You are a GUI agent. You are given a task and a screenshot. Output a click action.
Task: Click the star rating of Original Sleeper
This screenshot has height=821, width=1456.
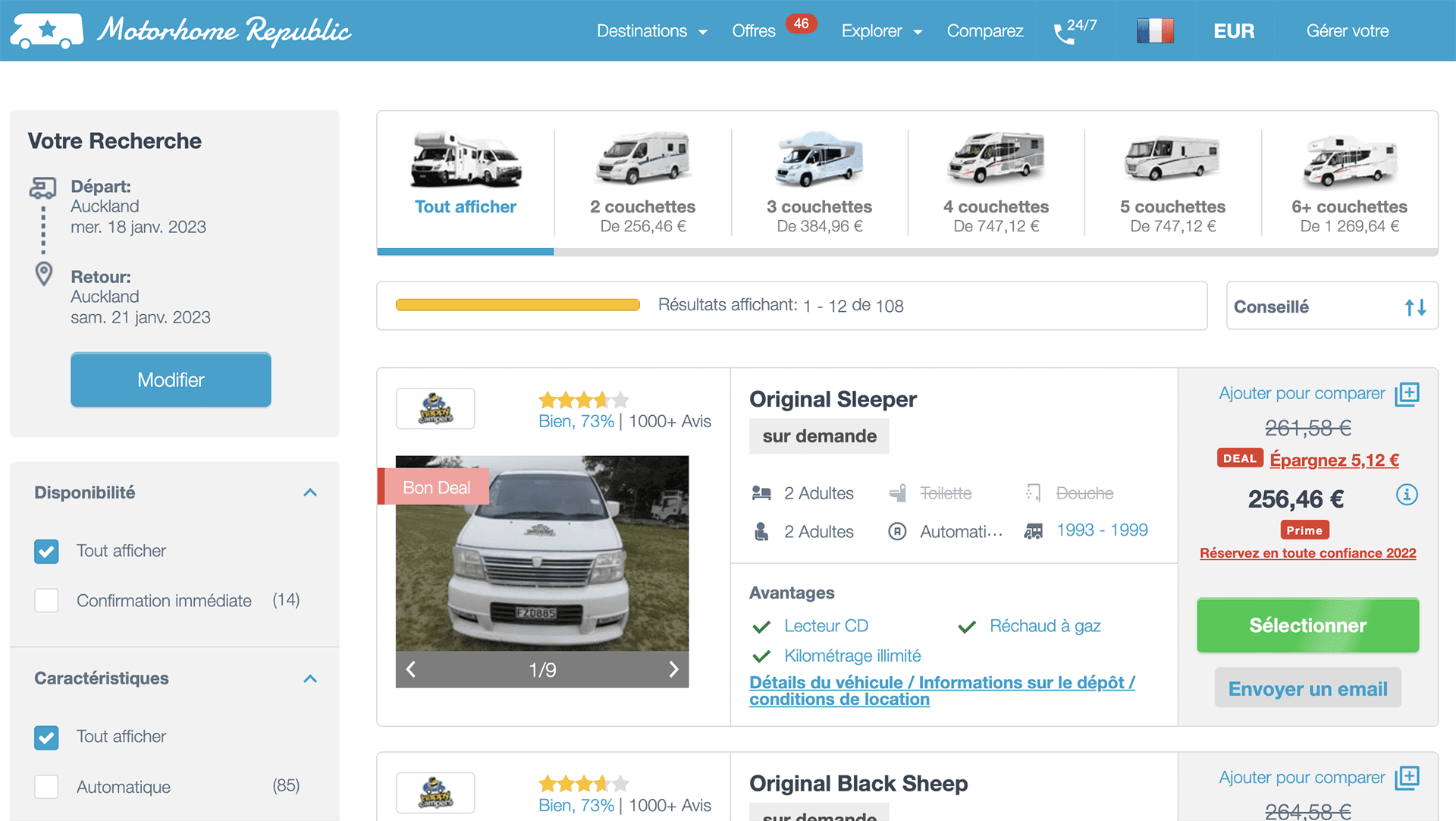click(583, 399)
